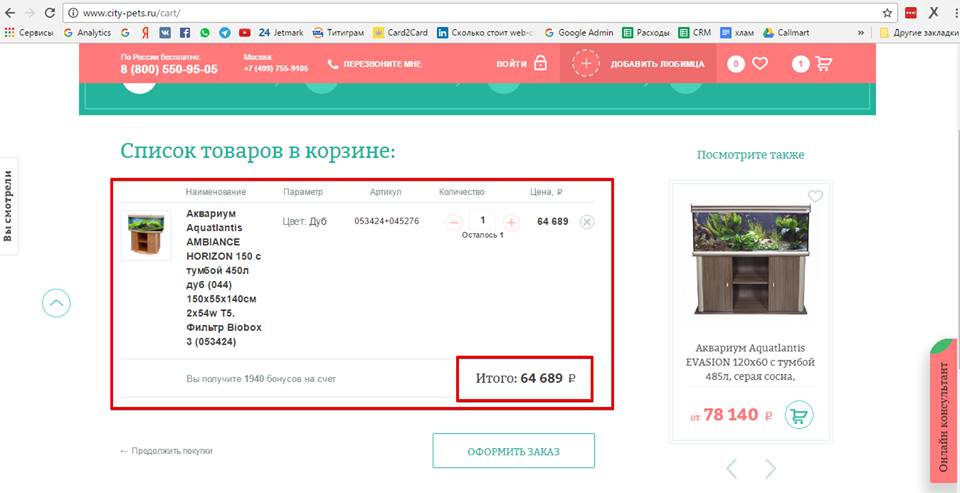Remove the item with the X icon
This screenshot has height=493, width=960.
pos(587,222)
